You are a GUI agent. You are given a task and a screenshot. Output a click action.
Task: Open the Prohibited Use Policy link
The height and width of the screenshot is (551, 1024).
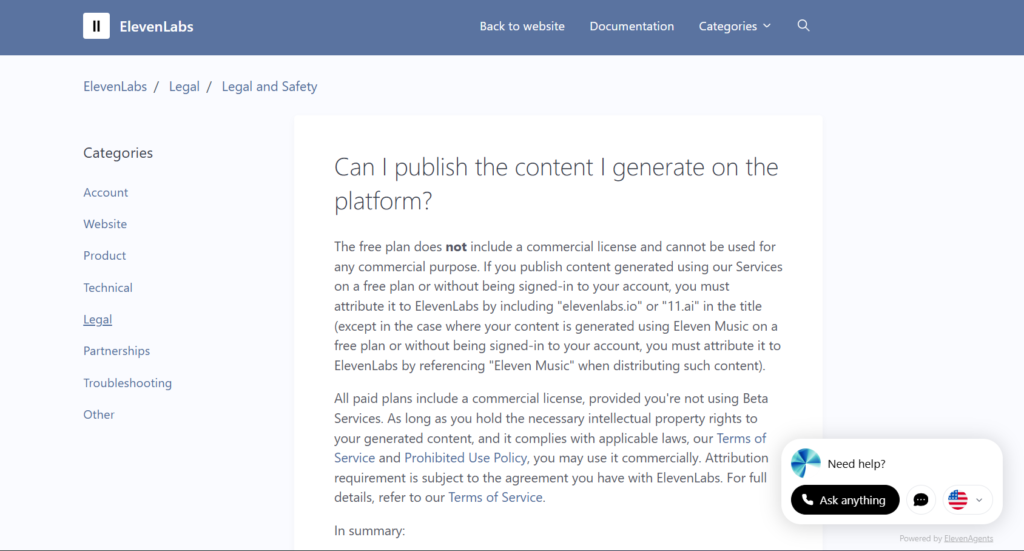[x=466, y=458]
